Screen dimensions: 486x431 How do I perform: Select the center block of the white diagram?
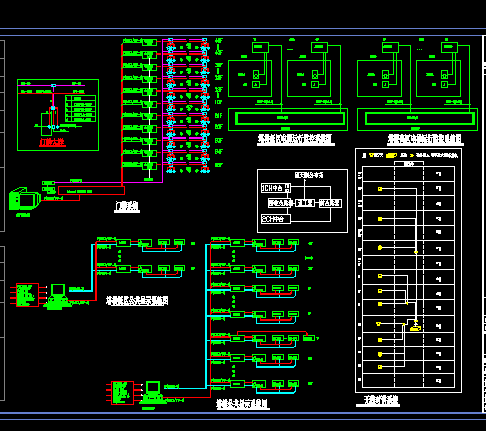305,203
